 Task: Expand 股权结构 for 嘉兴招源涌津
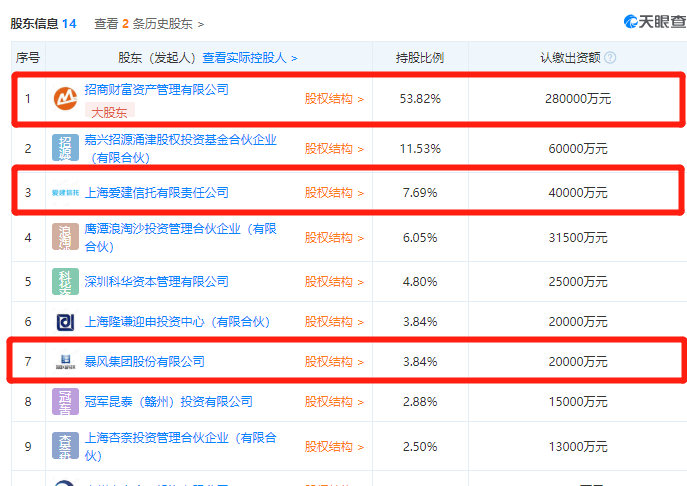(334, 149)
